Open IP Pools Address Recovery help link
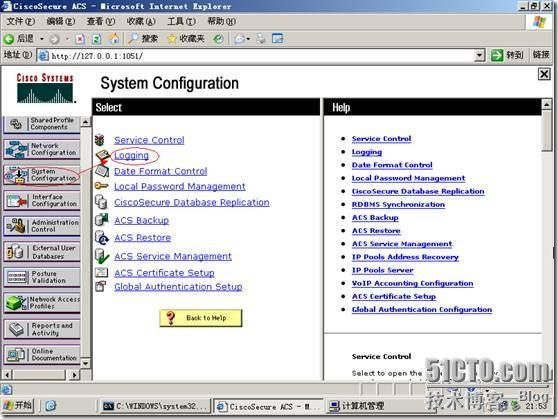The width and height of the screenshot is (558, 419). point(405,257)
